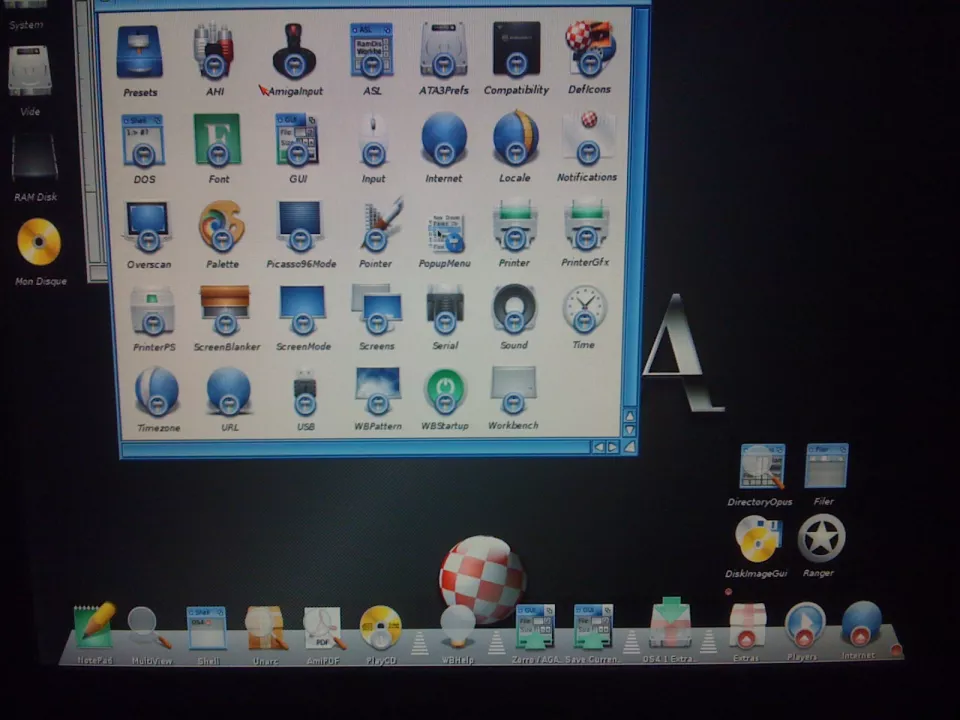The width and height of the screenshot is (960, 720).
Task: Click the window's scroll right arrow
Action: coord(612,447)
